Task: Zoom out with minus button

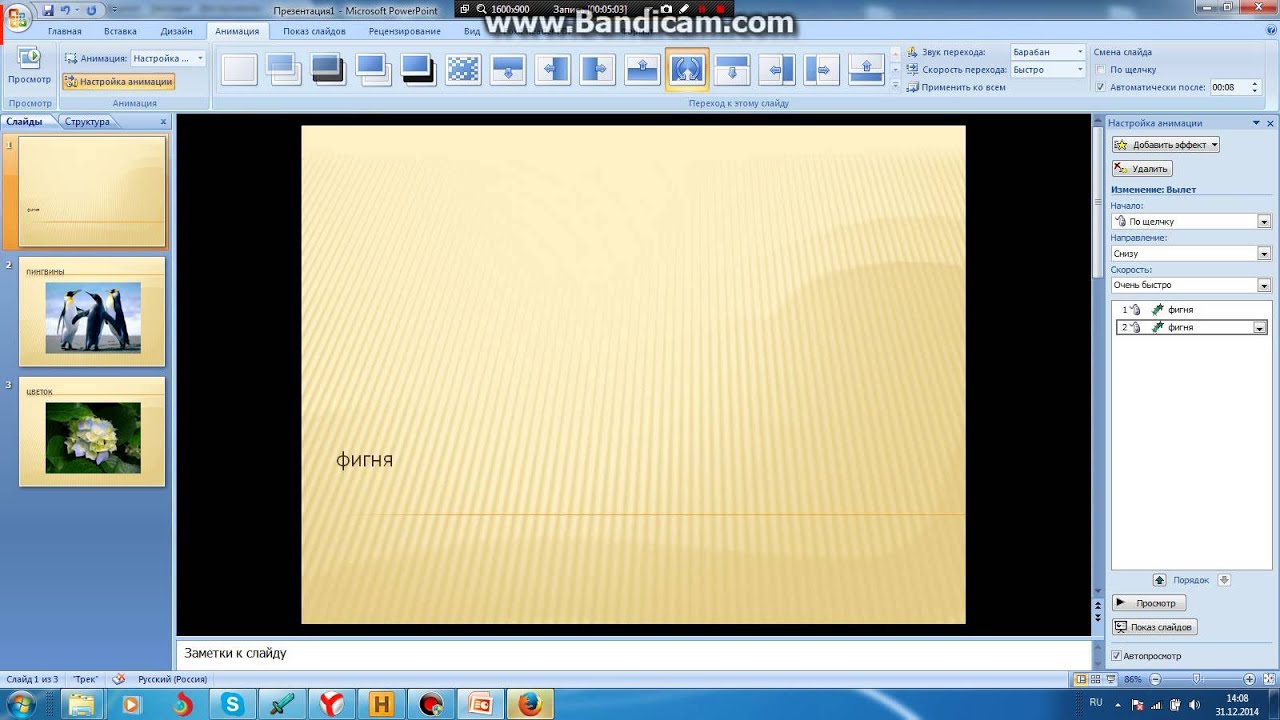Action: [1156, 679]
